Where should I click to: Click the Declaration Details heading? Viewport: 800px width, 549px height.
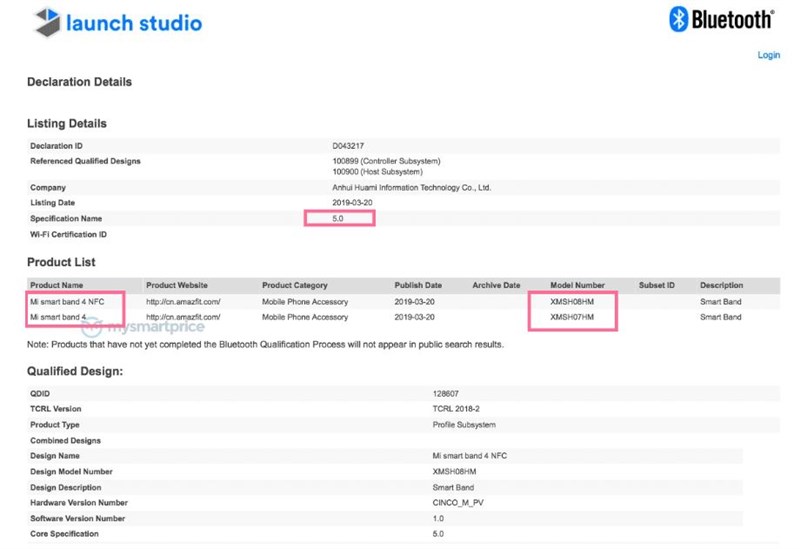pyautogui.click(x=79, y=82)
